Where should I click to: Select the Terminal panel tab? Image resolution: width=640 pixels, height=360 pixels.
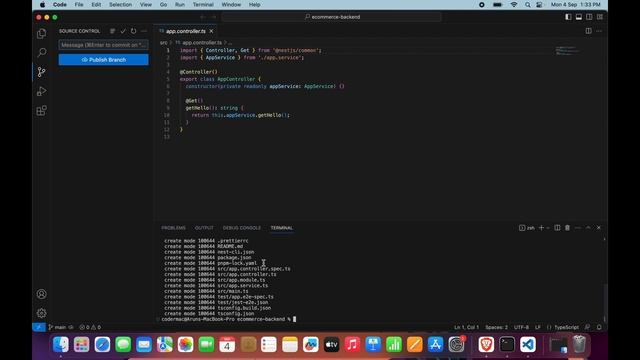click(x=282, y=228)
